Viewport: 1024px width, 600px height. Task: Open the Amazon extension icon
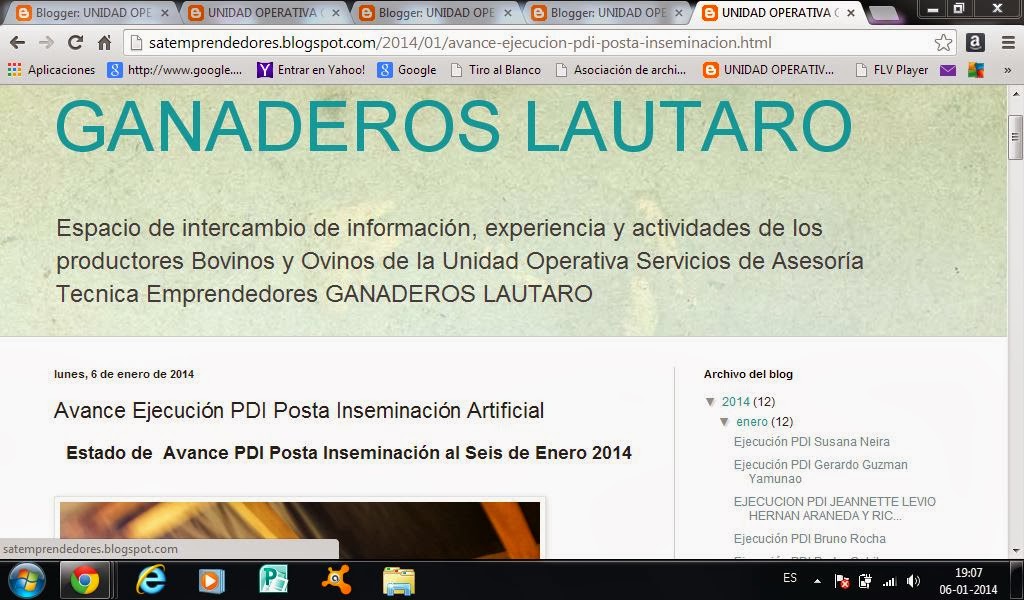[x=975, y=42]
